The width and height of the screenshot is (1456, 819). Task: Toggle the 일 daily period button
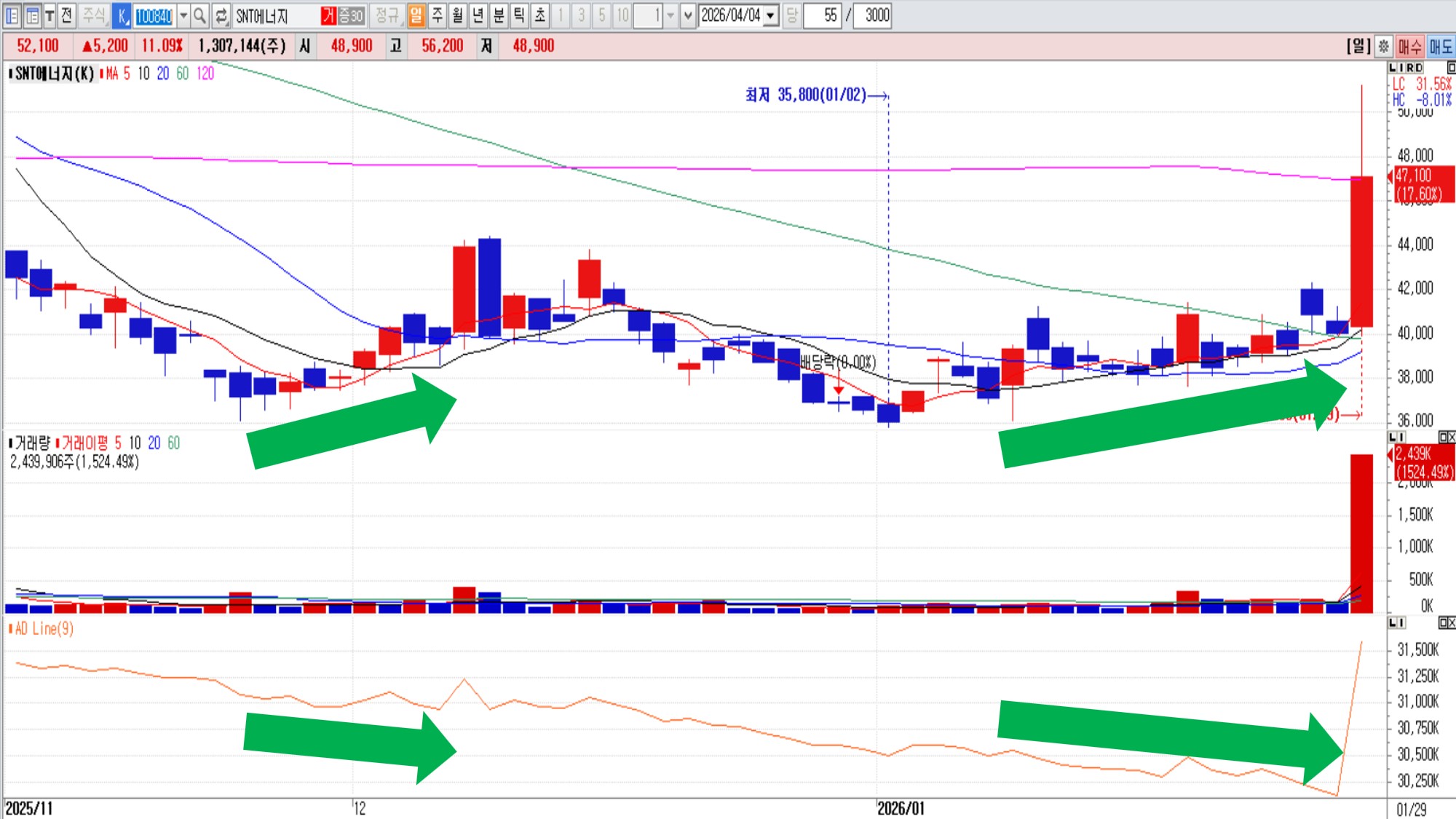416,15
